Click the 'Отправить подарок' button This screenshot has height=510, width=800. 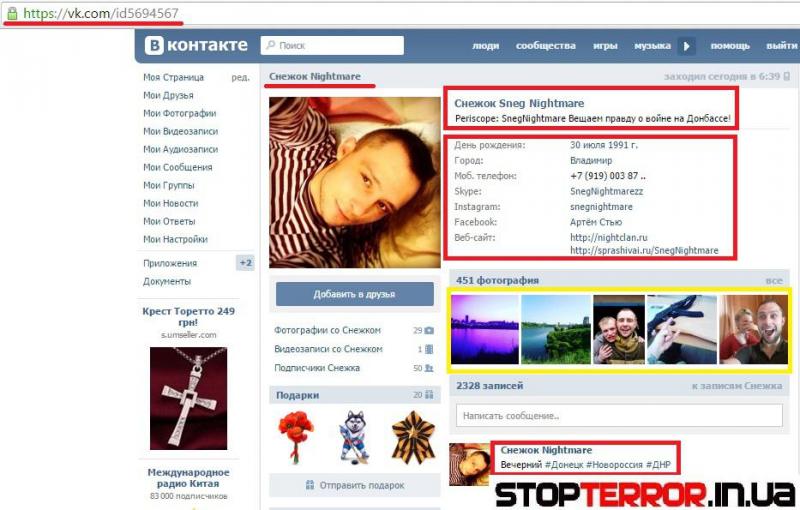point(354,485)
